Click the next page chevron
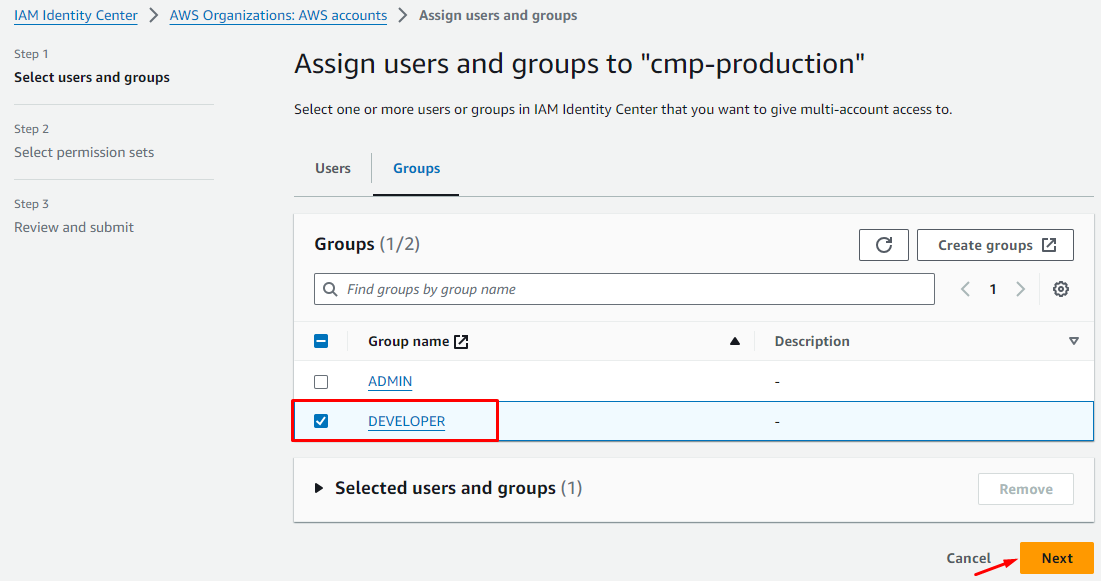Image resolution: width=1101 pixels, height=581 pixels. click(1020, 289)
